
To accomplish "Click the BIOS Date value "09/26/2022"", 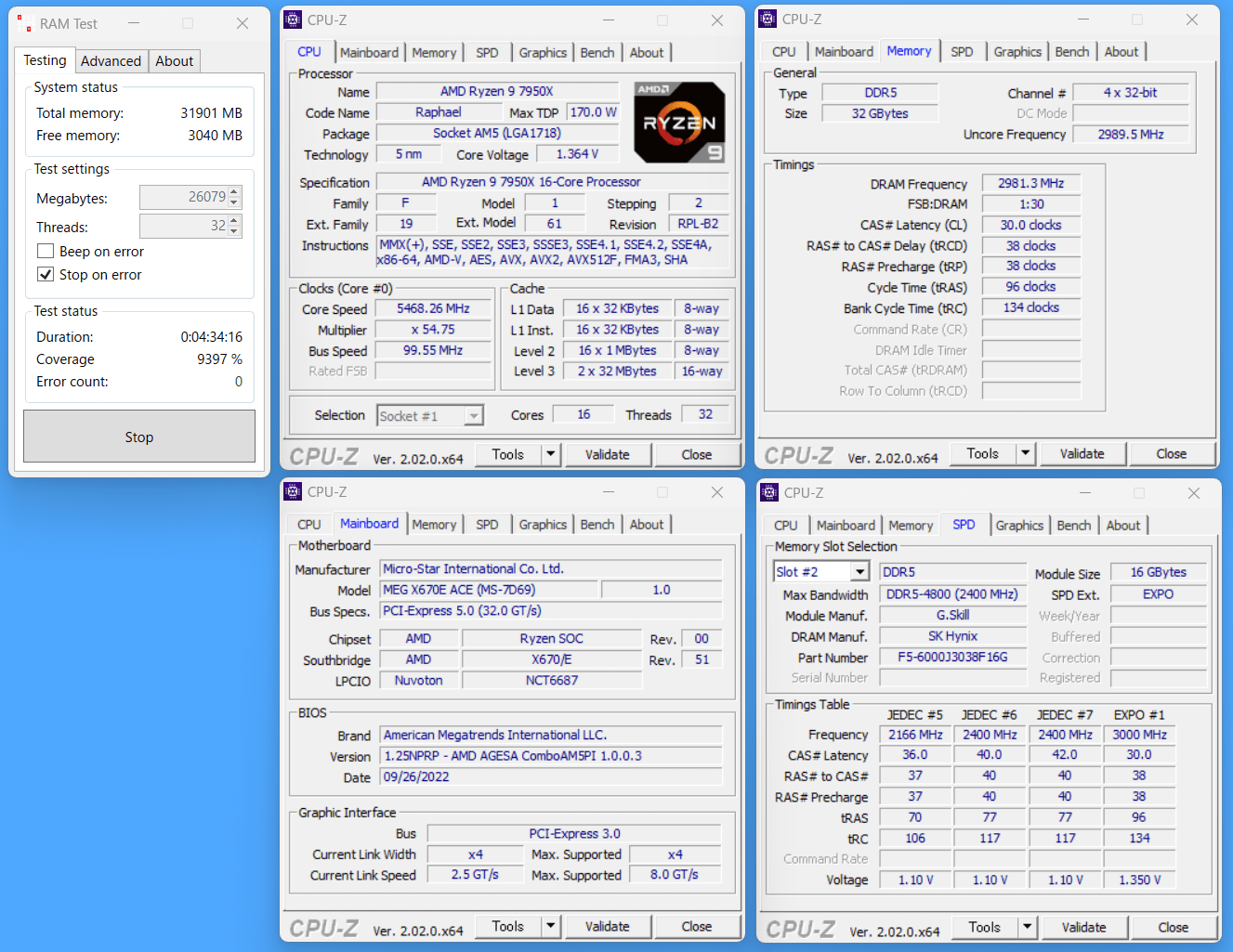I will pos(551,776).
